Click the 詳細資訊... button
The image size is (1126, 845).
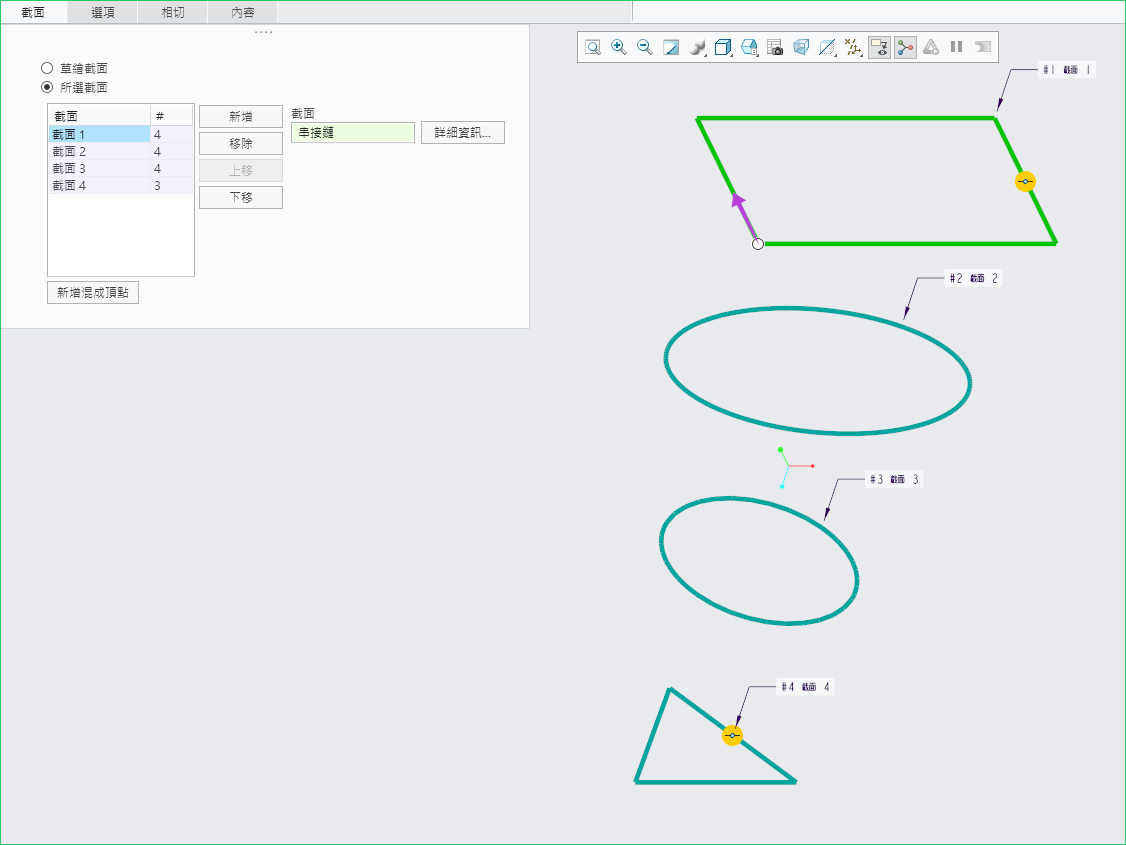462,133
